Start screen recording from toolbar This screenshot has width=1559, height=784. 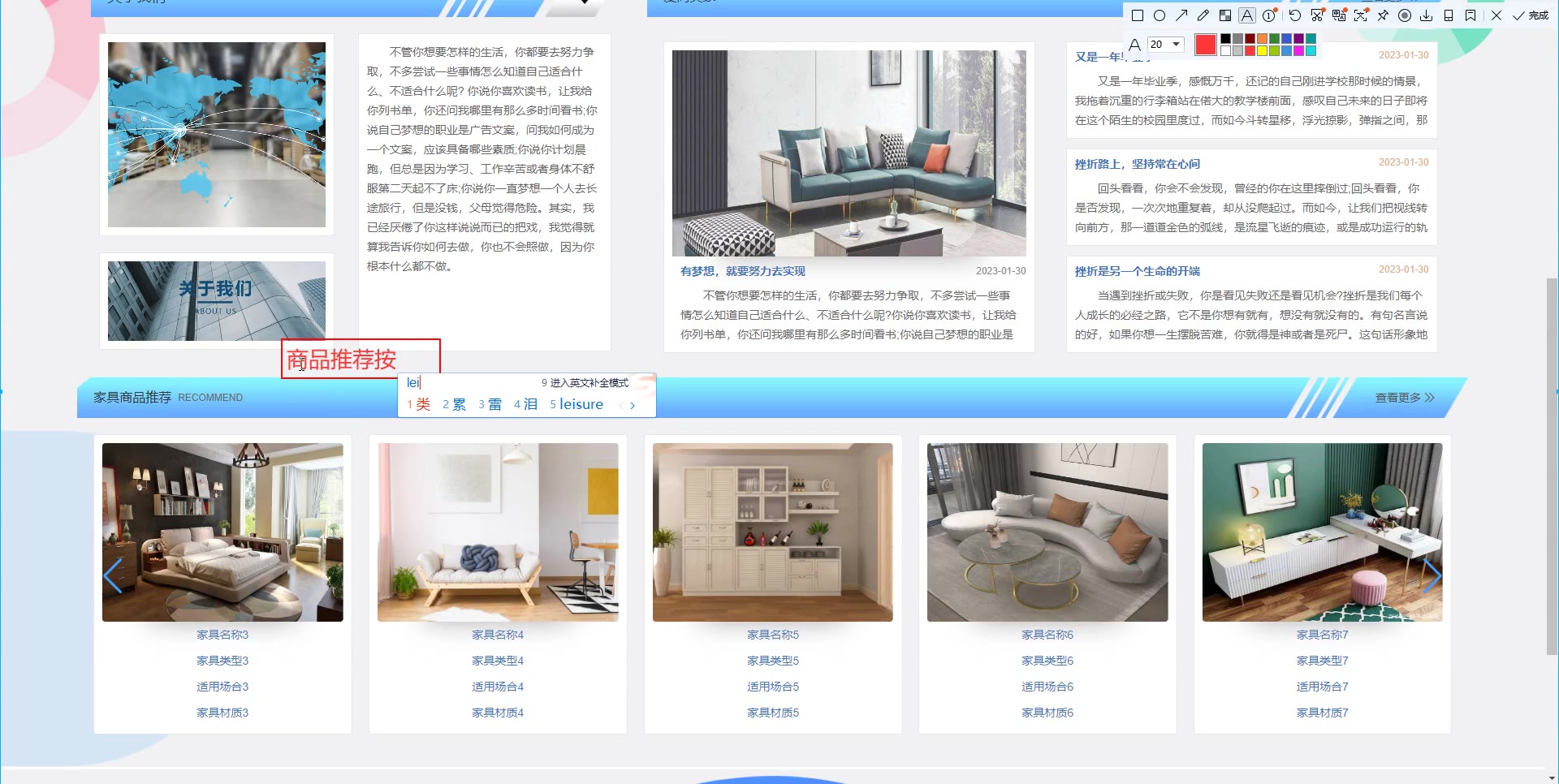1405,15
